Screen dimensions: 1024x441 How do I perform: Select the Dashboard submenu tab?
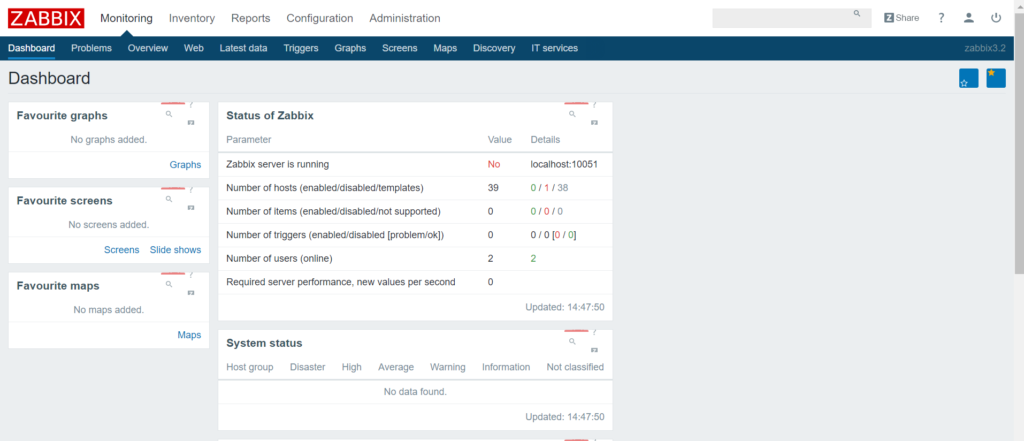tap(31, 48)
